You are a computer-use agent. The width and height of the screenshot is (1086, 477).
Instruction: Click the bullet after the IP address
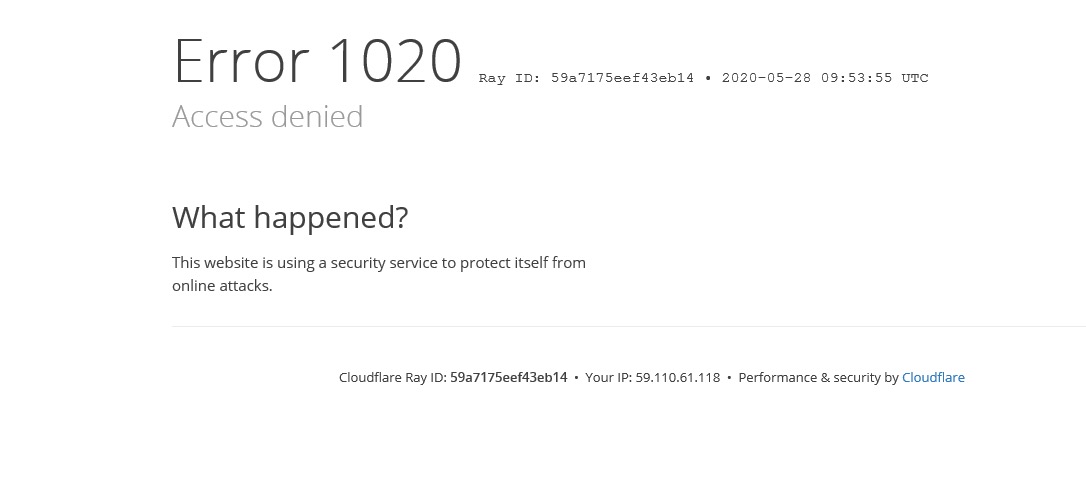coord(729,377)
